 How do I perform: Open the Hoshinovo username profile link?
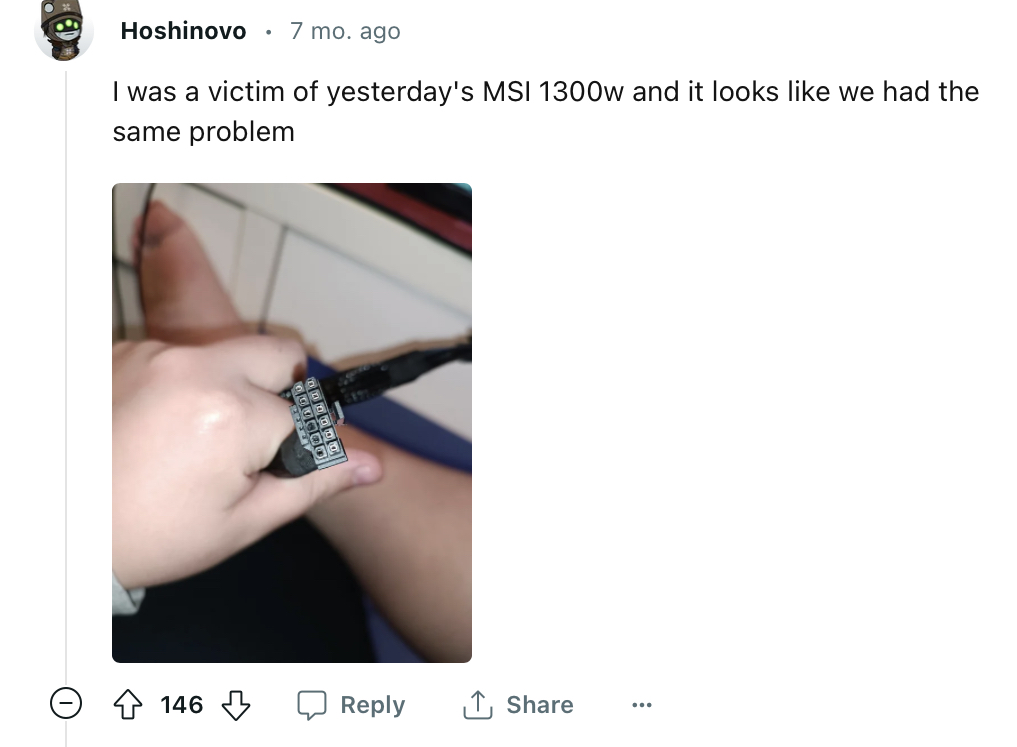coord(184,30)
